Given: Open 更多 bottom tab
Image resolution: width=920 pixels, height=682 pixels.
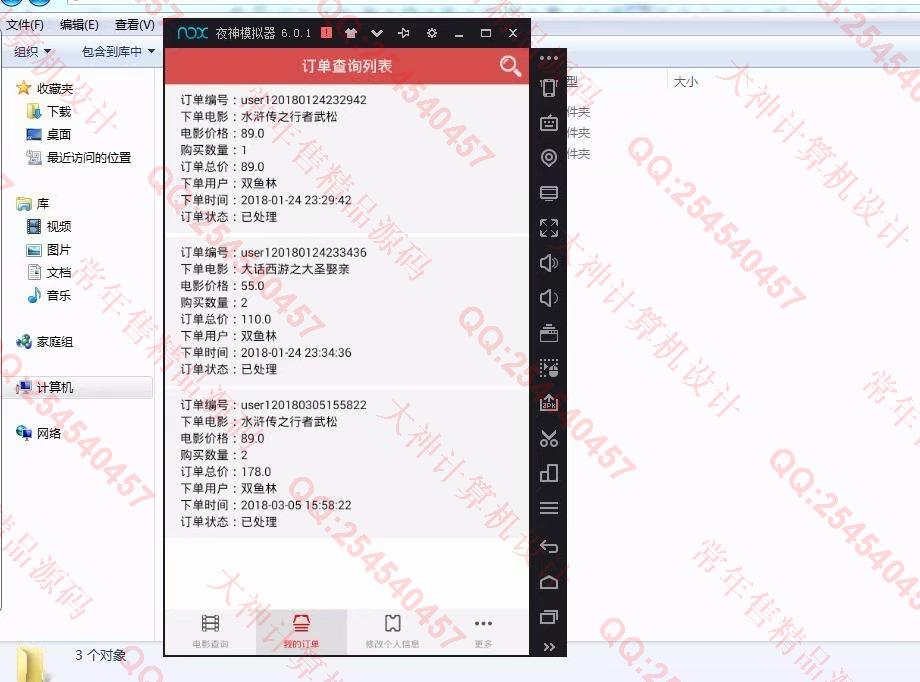Looking at the screenshot, I should pos(483,631).
